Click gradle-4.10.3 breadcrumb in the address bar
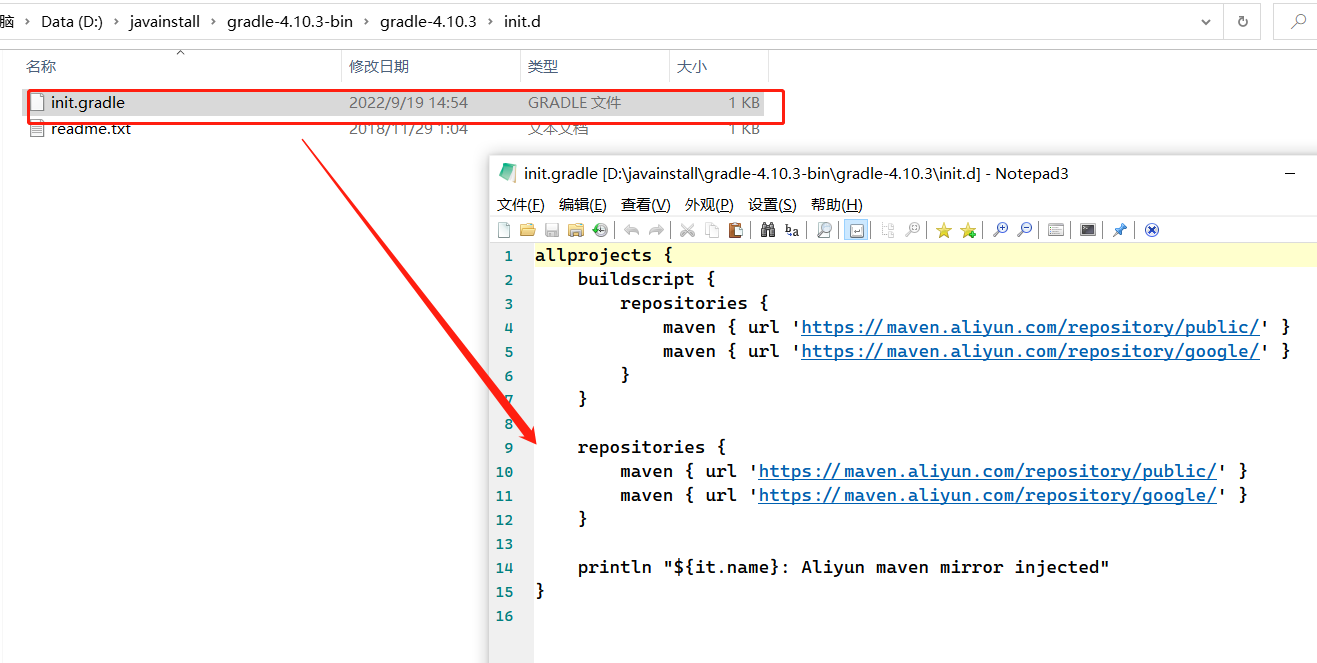1317x663 pixels. [x=428, y=21]
